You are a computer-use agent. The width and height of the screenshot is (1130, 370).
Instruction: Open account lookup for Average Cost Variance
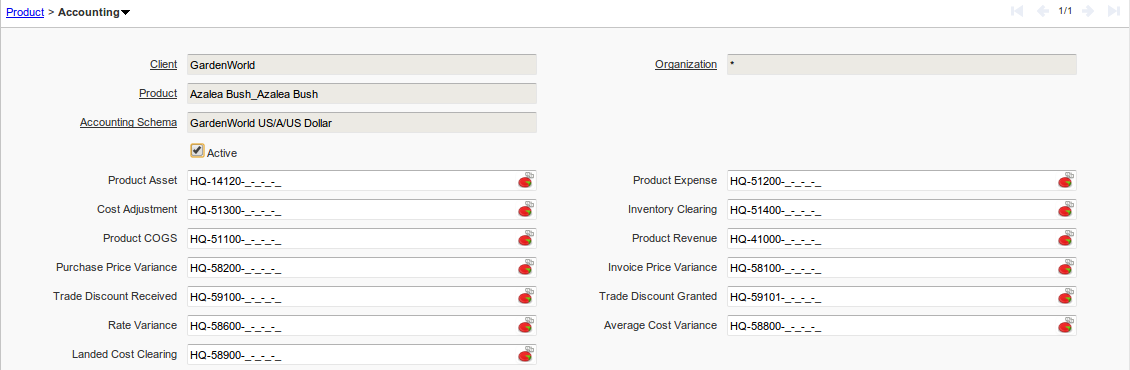[x=1067, y=325]
